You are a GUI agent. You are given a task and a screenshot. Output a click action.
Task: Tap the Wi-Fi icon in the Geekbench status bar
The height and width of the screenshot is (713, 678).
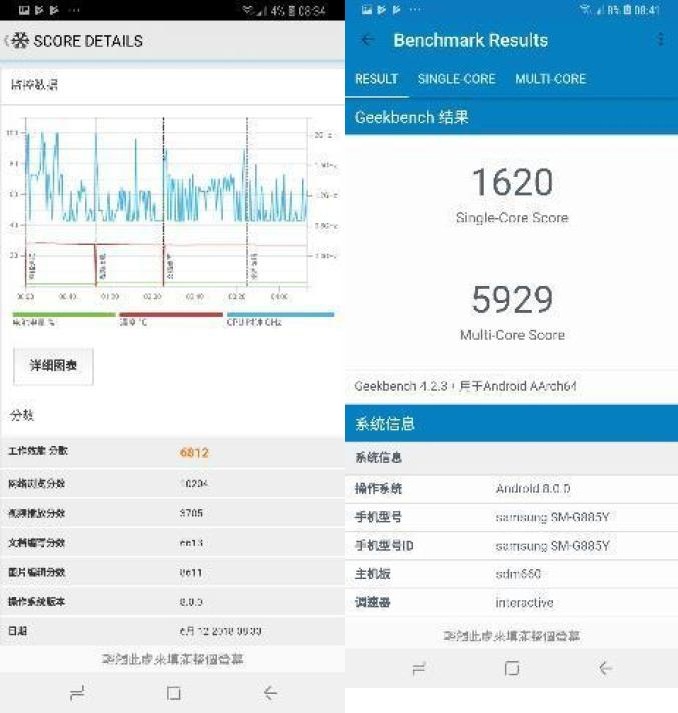pyautogui.click(x=585, y=9)
